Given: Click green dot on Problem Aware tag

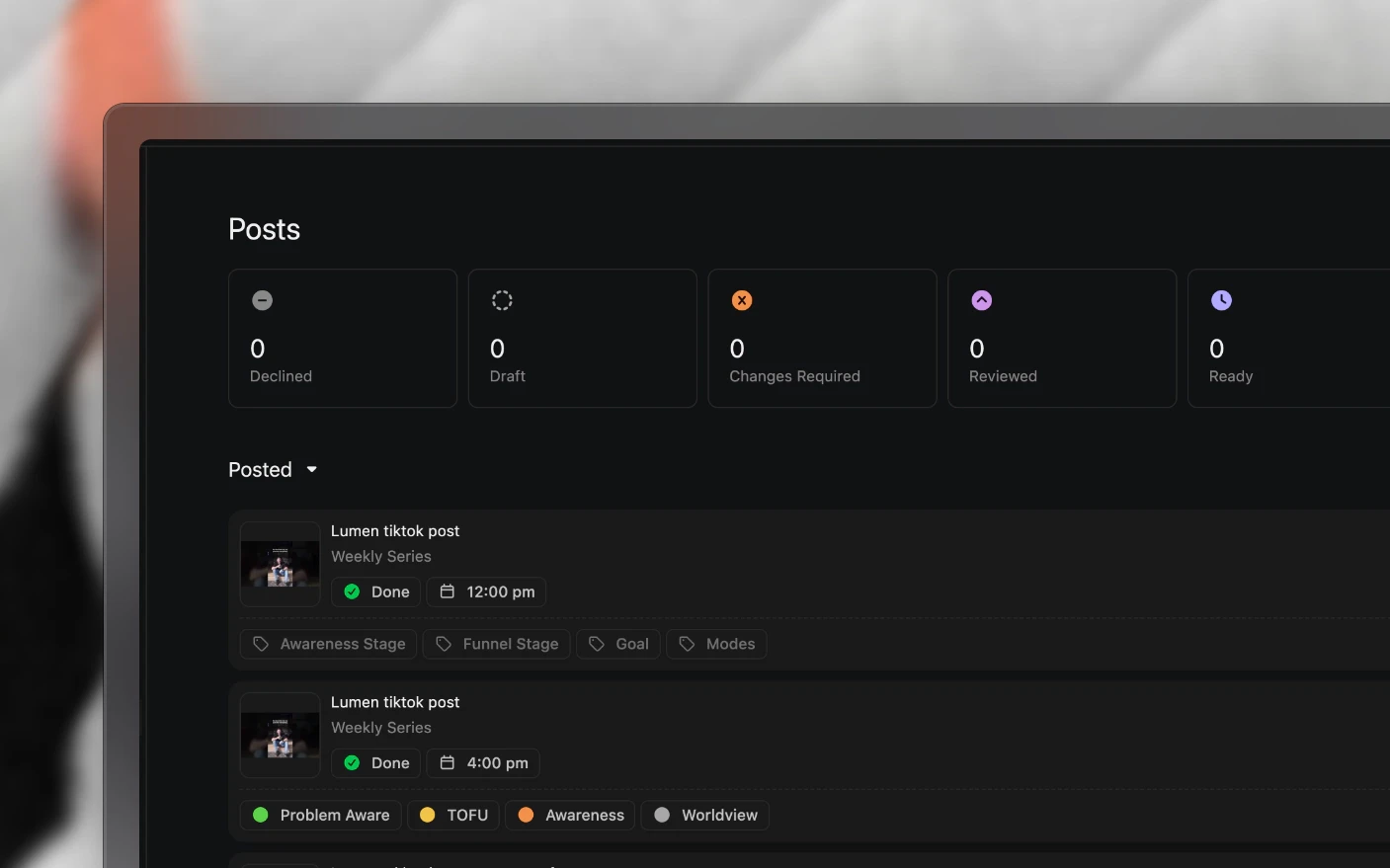Looking at the screenshot, I should 261,815.
